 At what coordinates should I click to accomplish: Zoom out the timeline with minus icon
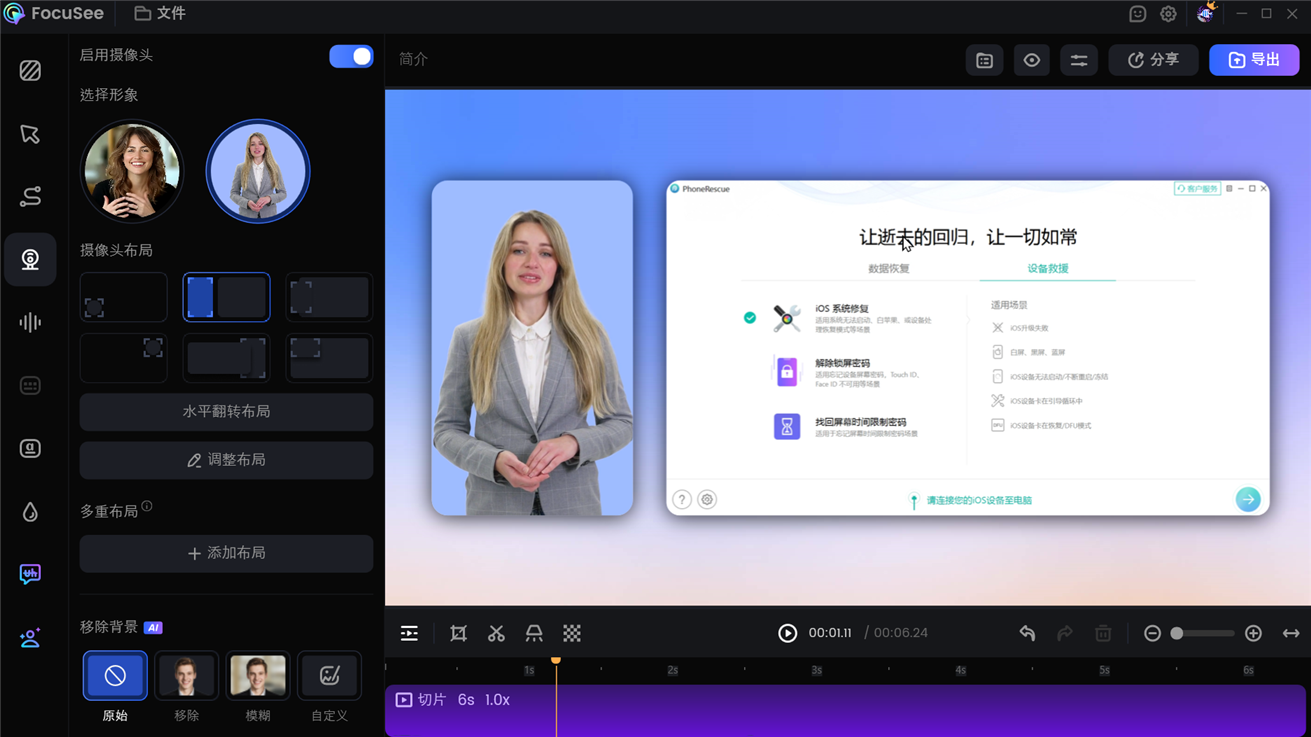[x=1152, y=633]
